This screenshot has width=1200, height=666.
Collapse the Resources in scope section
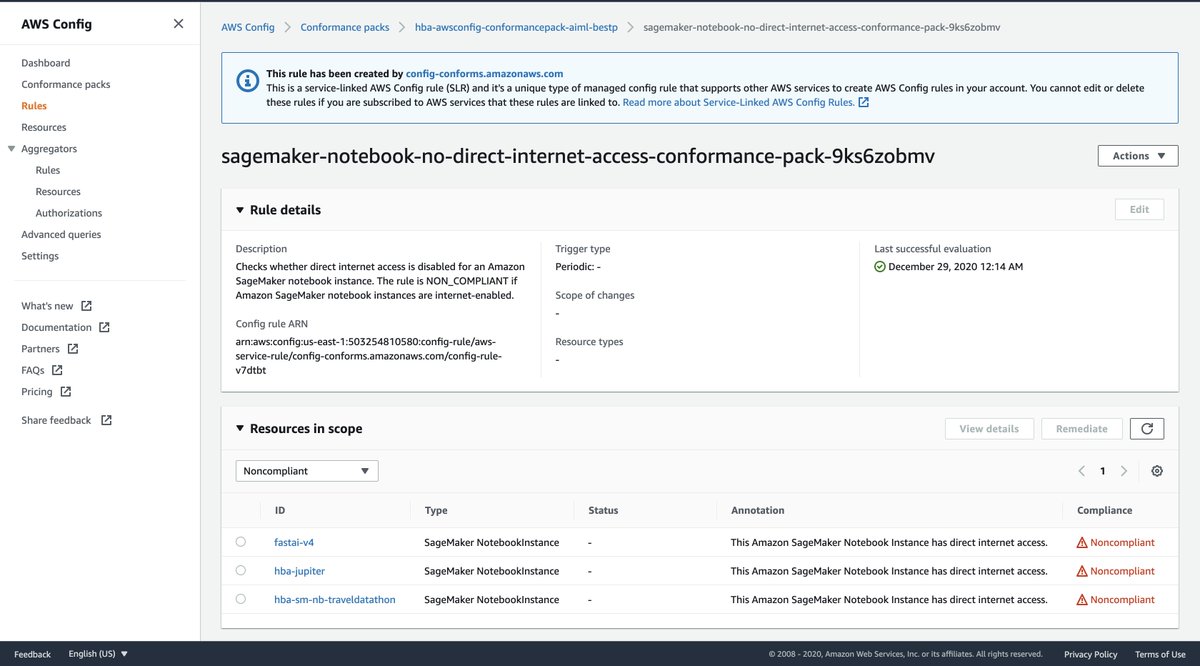[x=240, y=428]
